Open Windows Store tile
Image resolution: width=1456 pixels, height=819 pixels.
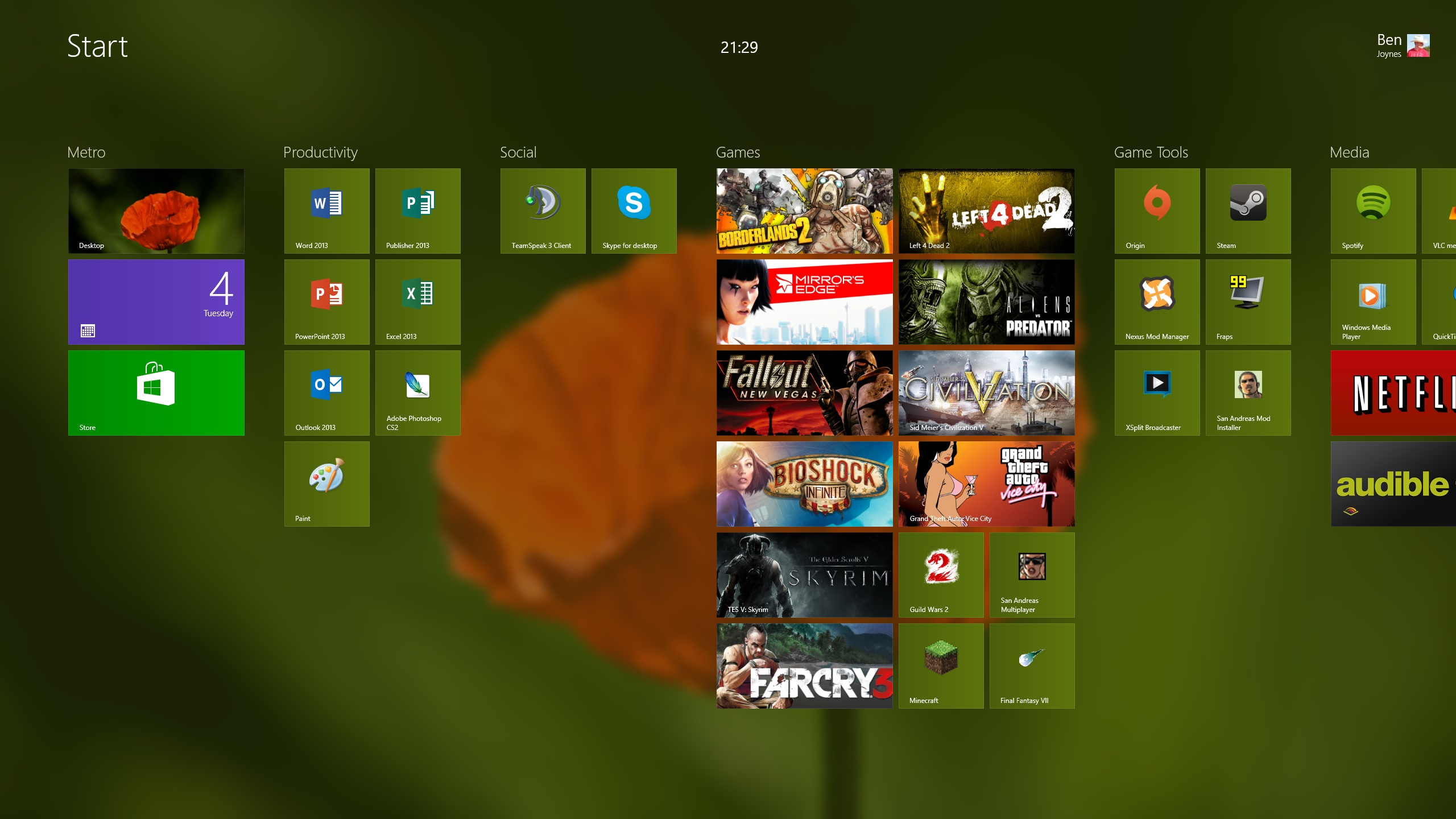point(156,392)
